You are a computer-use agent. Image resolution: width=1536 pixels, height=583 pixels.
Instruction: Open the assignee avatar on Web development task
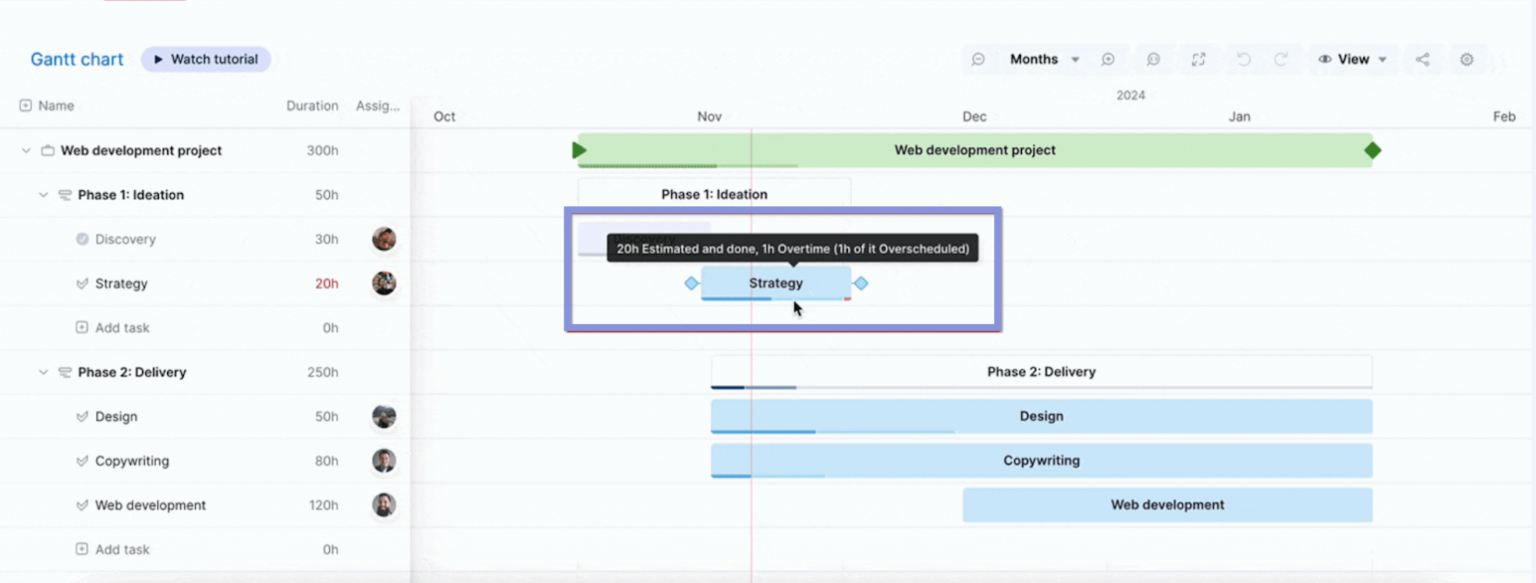384,505
